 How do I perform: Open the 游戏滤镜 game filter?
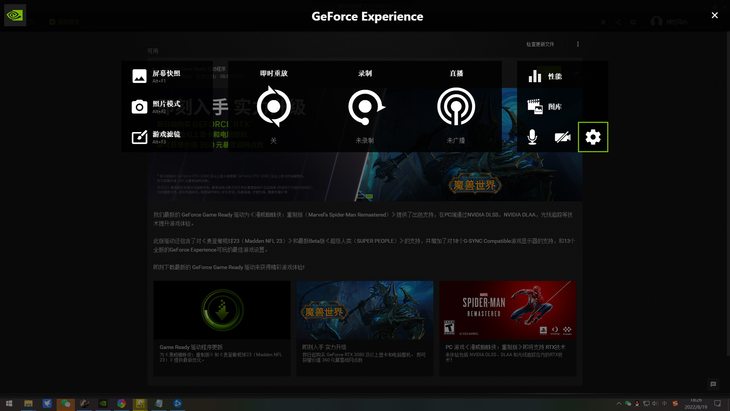[156, 137]
